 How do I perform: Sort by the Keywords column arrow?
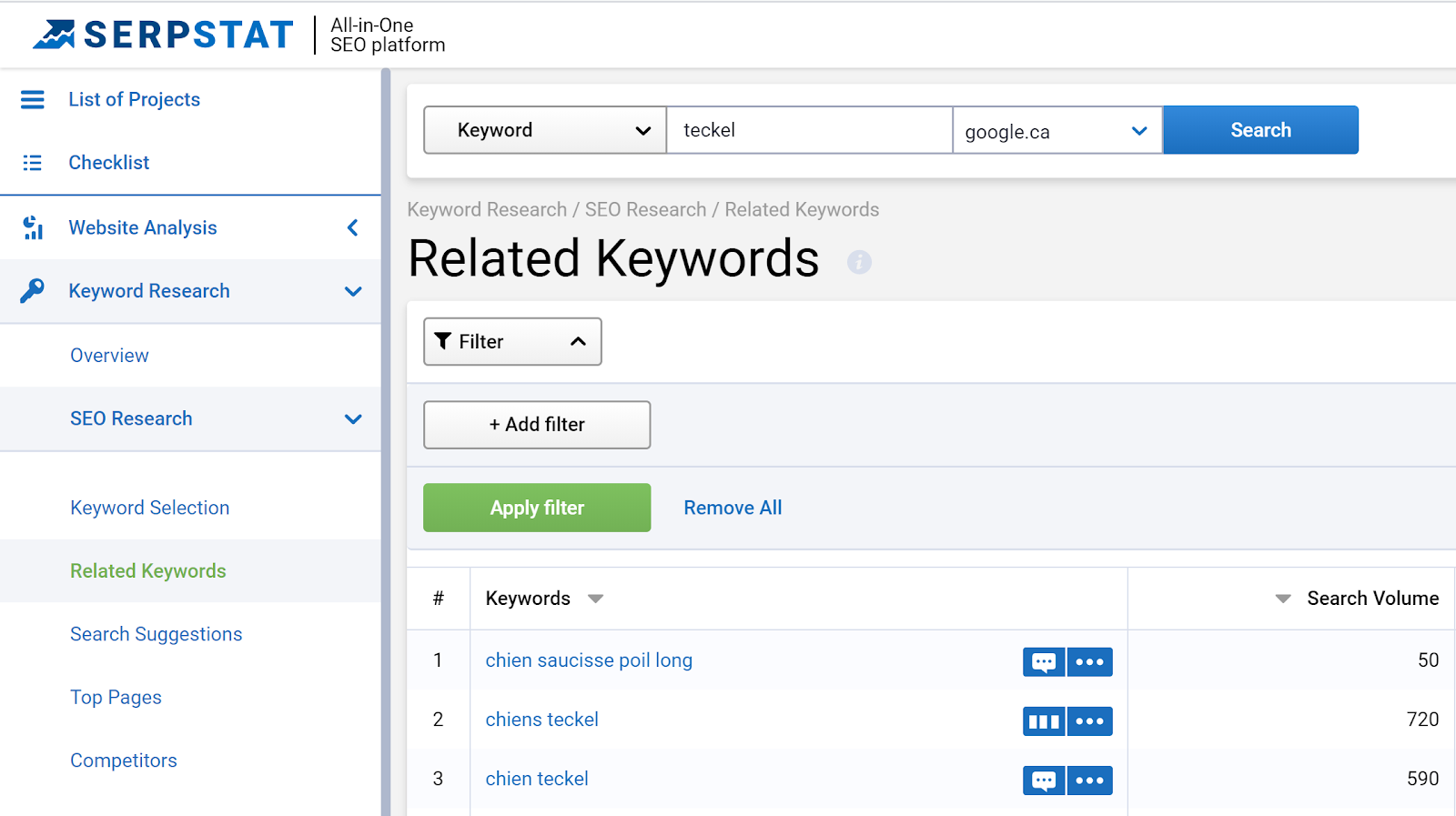click(x=596, y=599)
